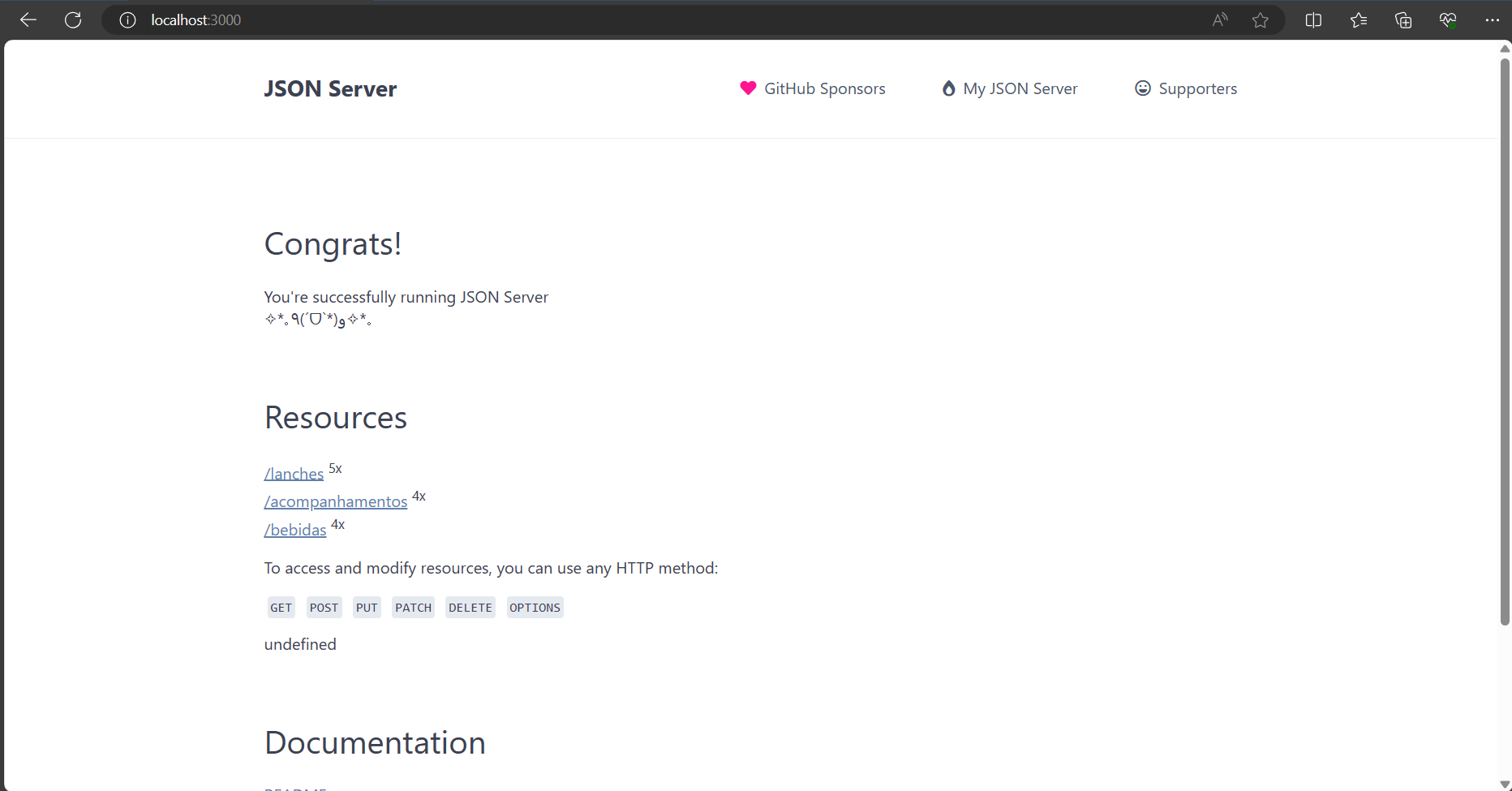Click the scrollbar up arrow
The image size is (1512, 791).
pos(1505,49)
